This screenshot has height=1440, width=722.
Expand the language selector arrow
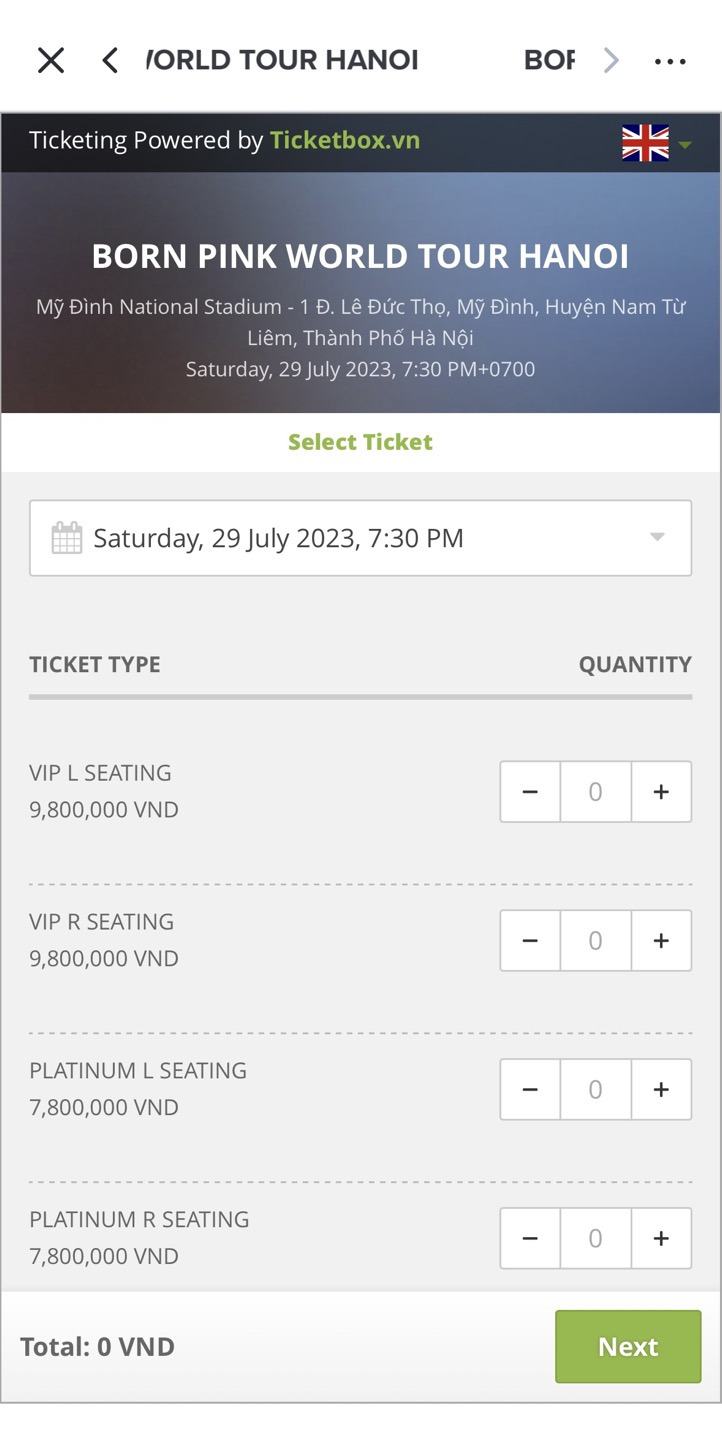tap(685, 145)
